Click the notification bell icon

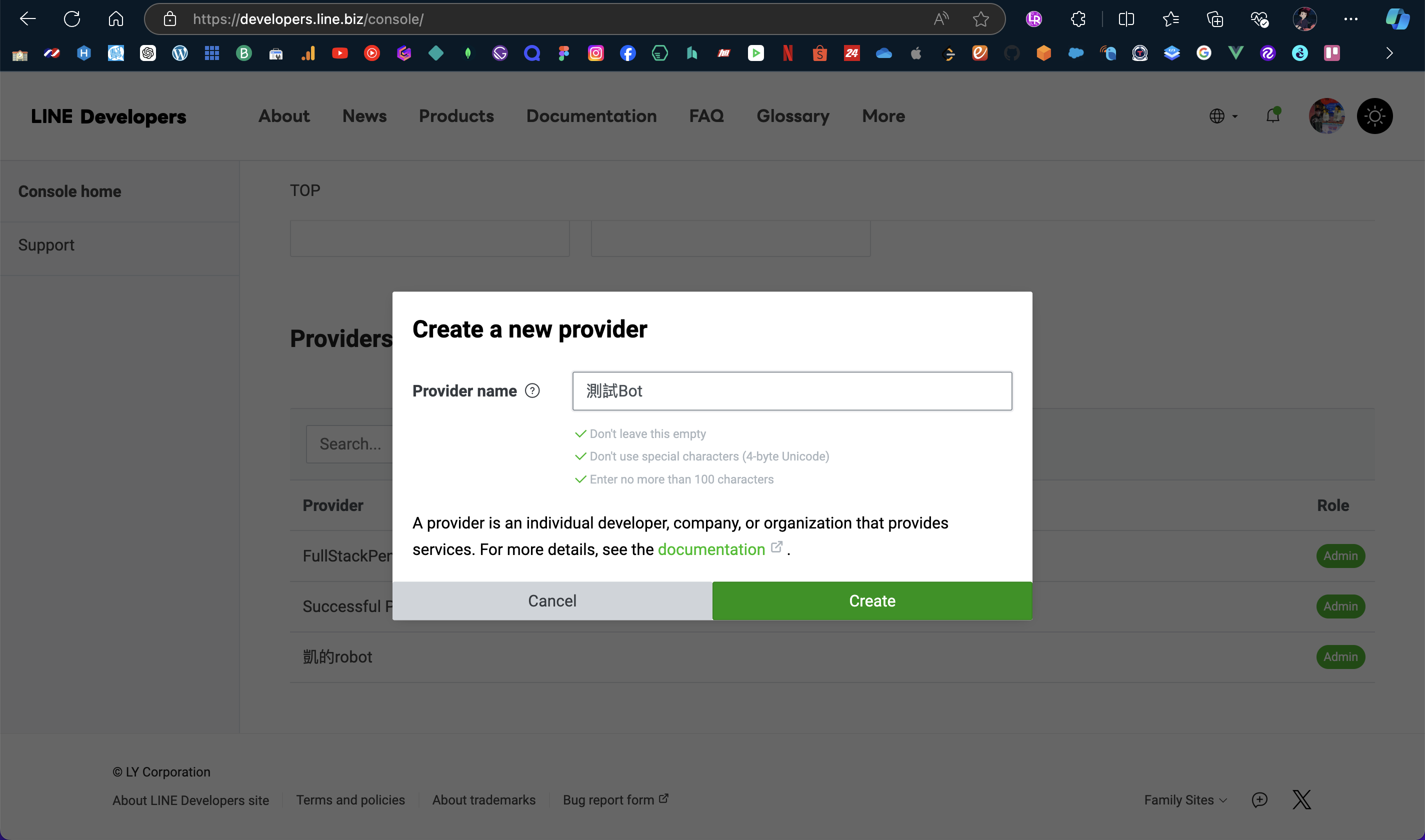pyautogui.click(x=1273, y=115)
